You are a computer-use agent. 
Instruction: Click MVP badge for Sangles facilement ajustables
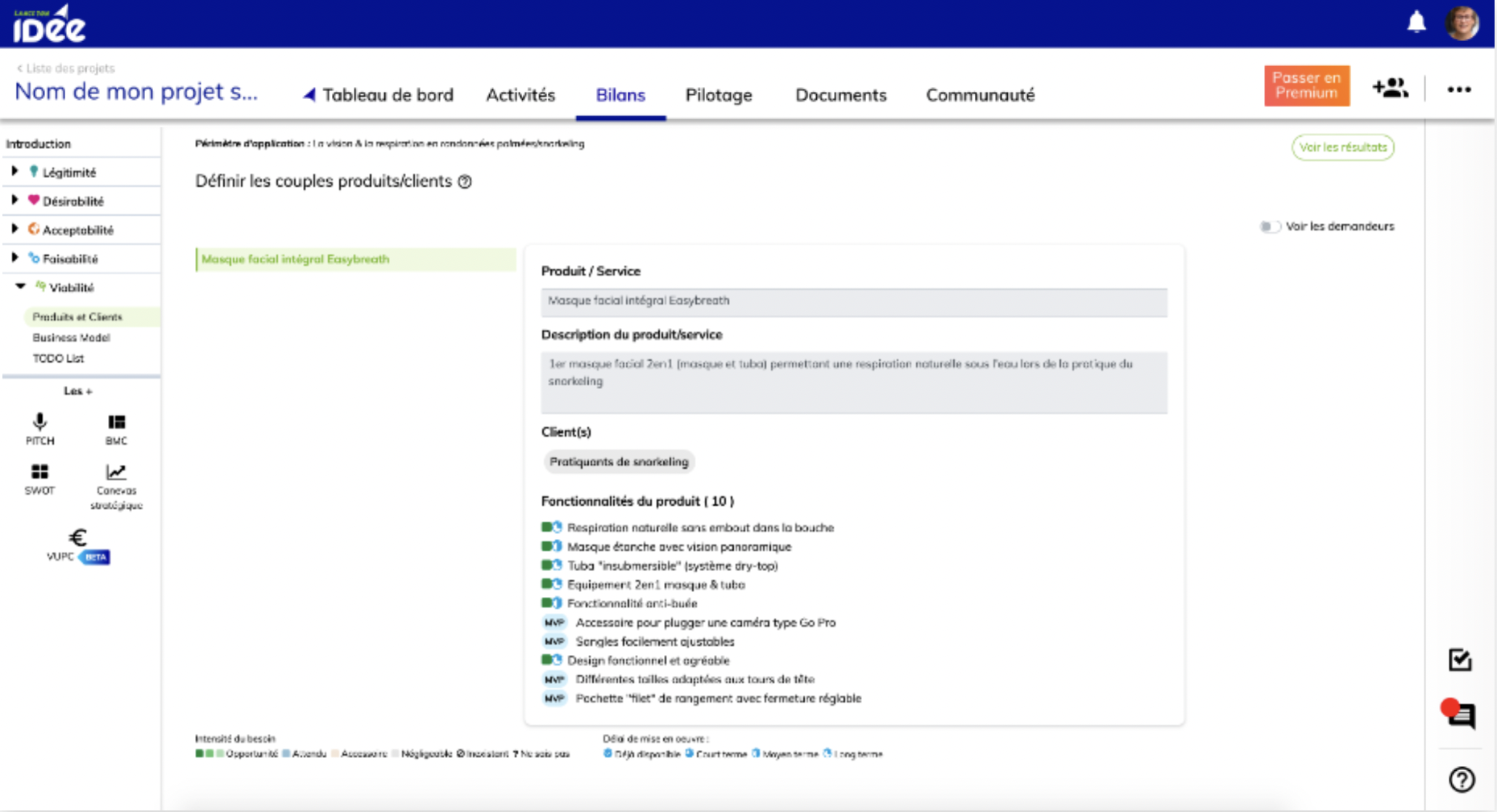click(x=554, y=641)
